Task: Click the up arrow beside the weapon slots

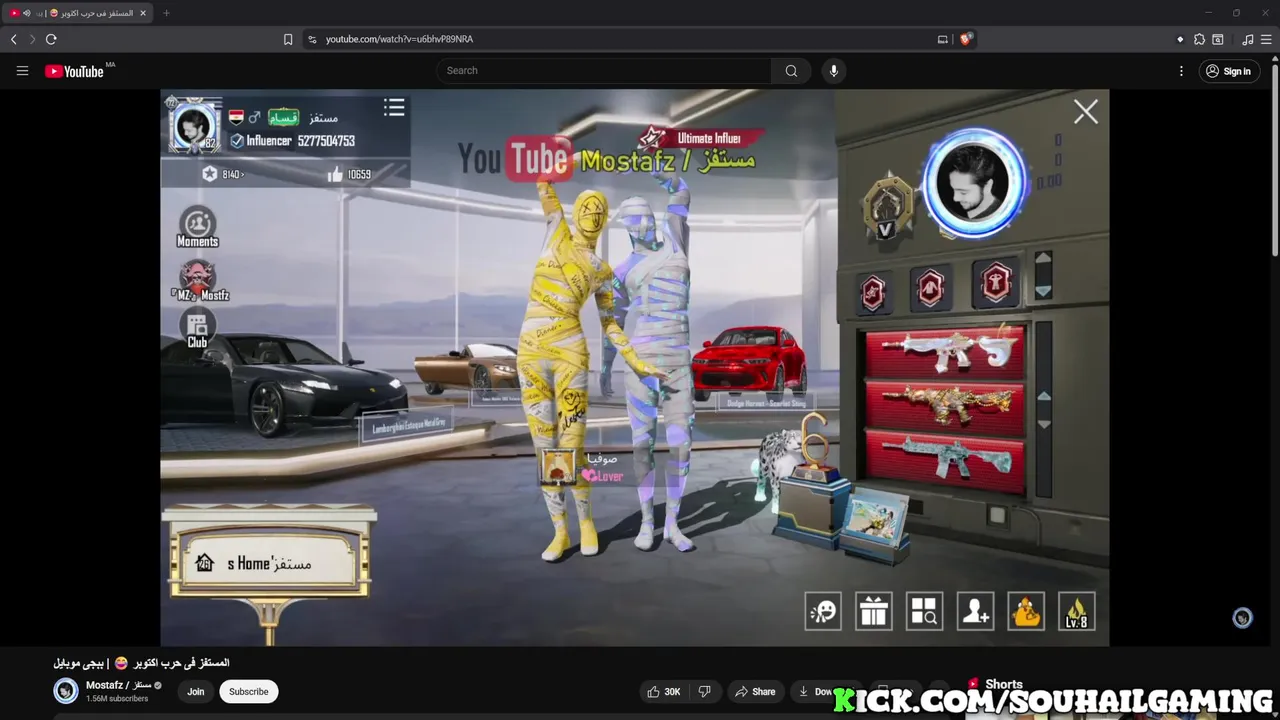Action: 1043,396
